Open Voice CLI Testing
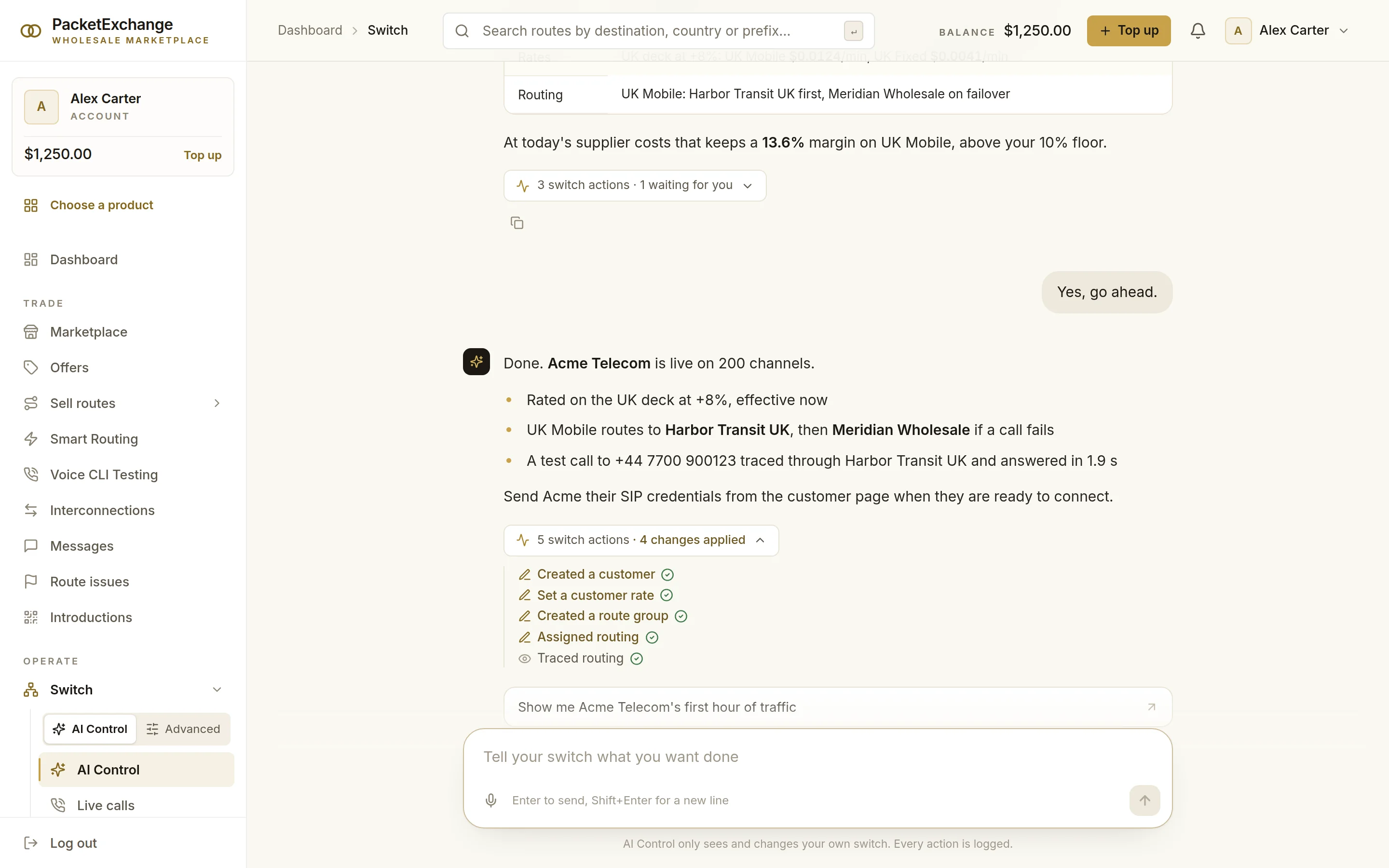 [x=123, y=474]
